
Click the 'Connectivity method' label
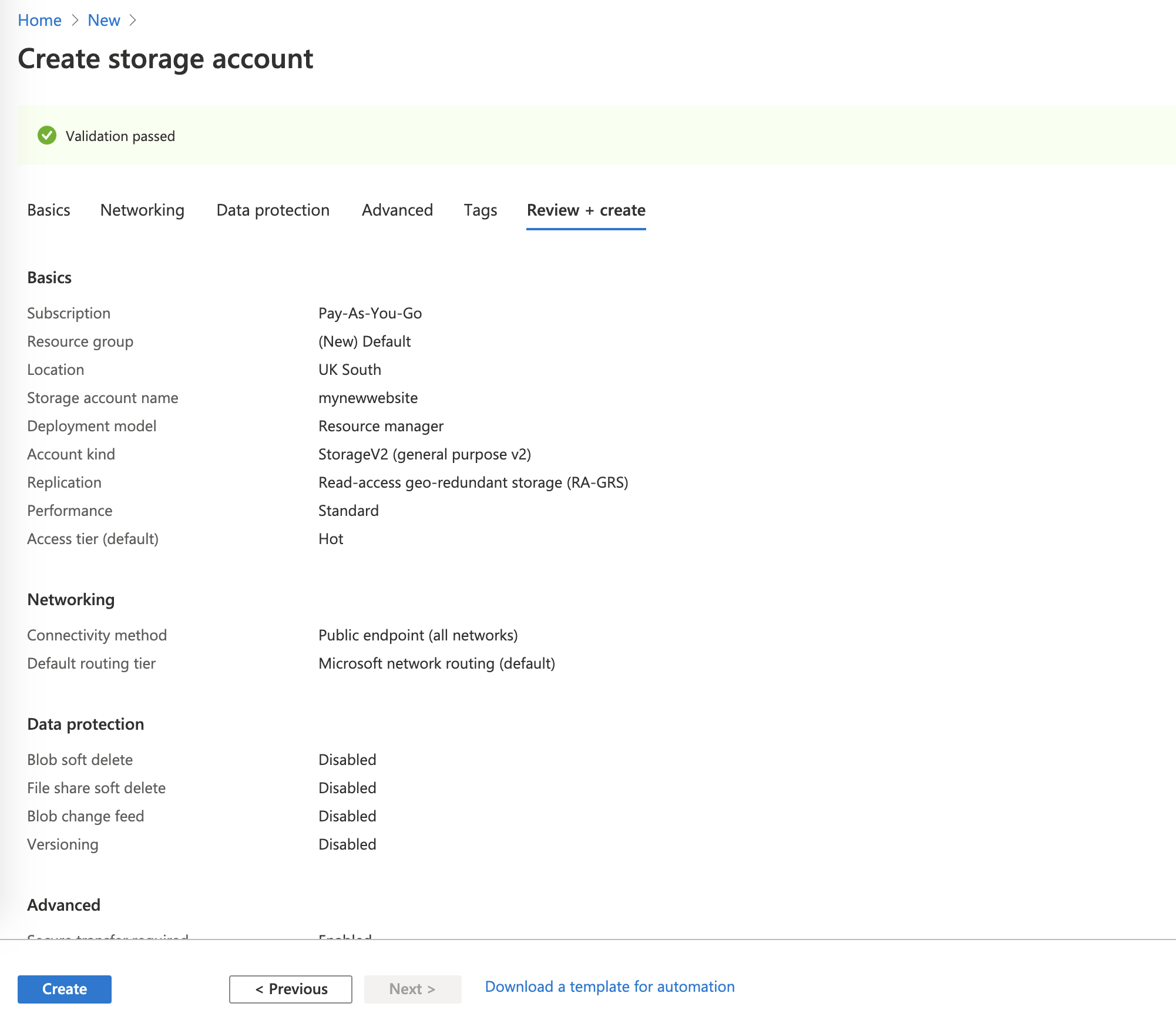(97, 635)
